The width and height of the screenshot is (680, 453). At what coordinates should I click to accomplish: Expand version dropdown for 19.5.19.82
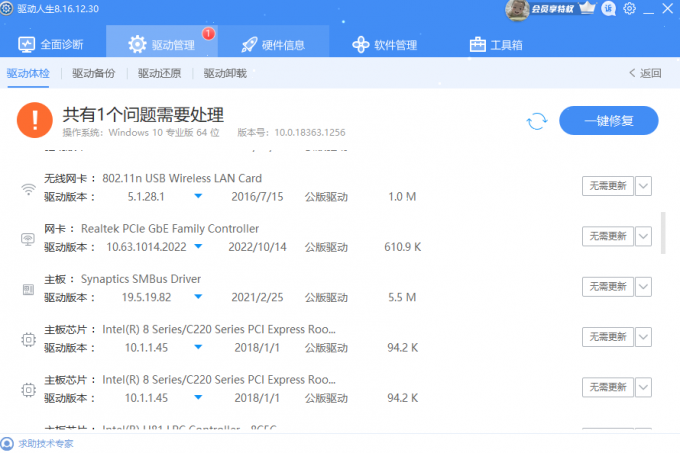click(198, 297)
